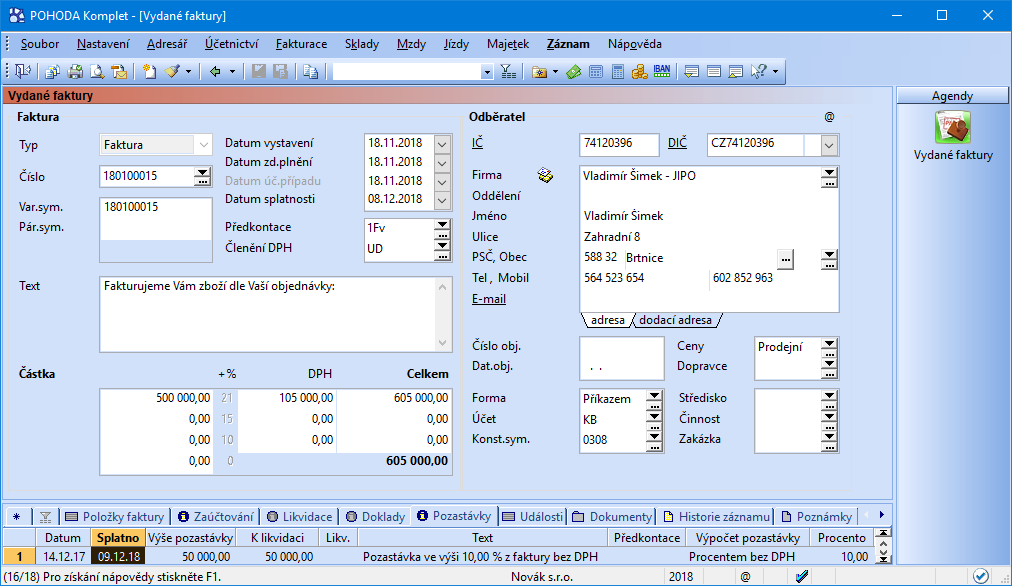Click the green banknote payment icon
Image resolution: width=1012 pixels, height=586 pixels.
[574, 72]
